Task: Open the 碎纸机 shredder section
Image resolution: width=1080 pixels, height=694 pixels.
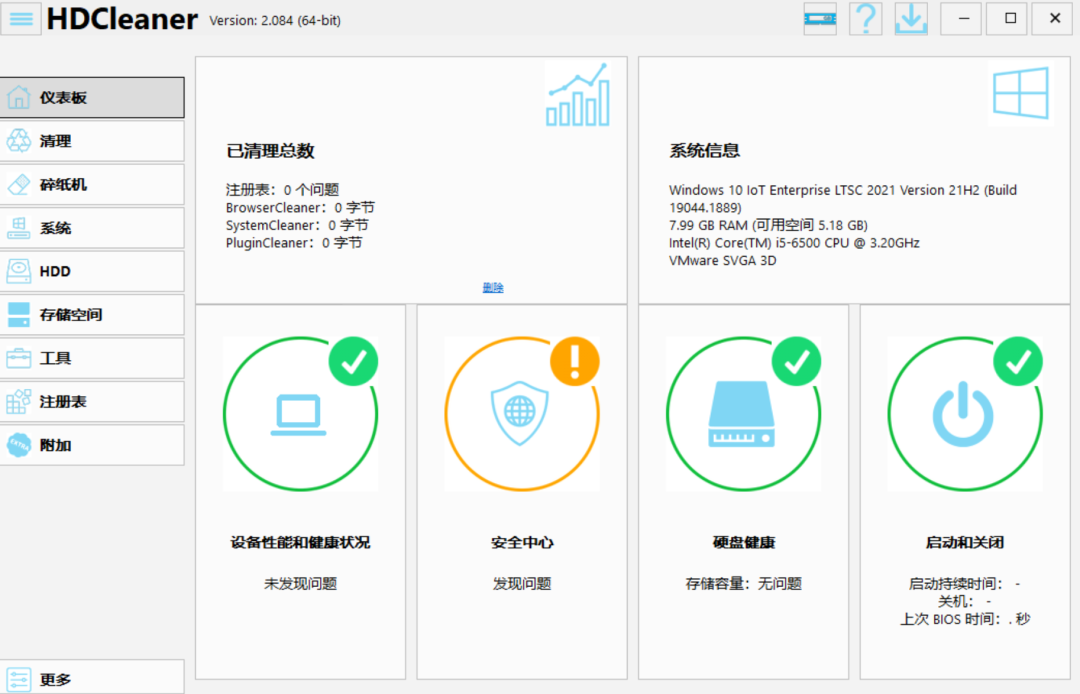Action: coord(92,185)
